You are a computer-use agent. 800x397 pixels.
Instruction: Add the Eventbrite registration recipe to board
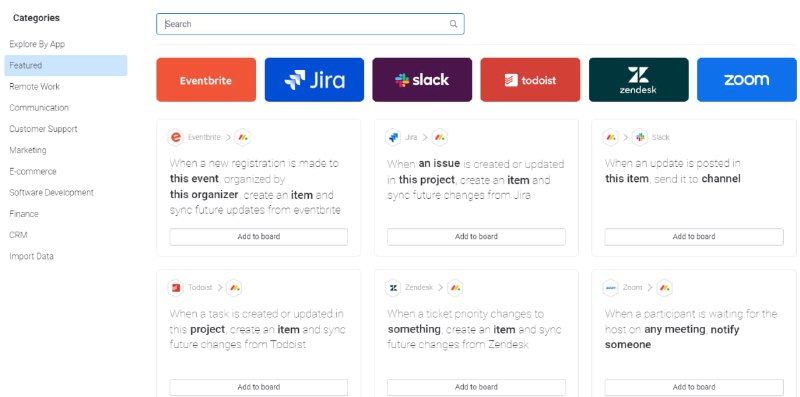tap(259, 237)
